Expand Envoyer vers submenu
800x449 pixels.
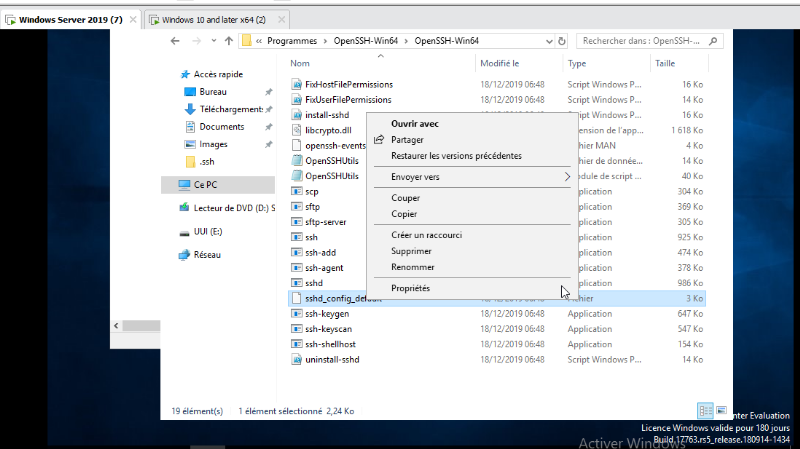472,177
